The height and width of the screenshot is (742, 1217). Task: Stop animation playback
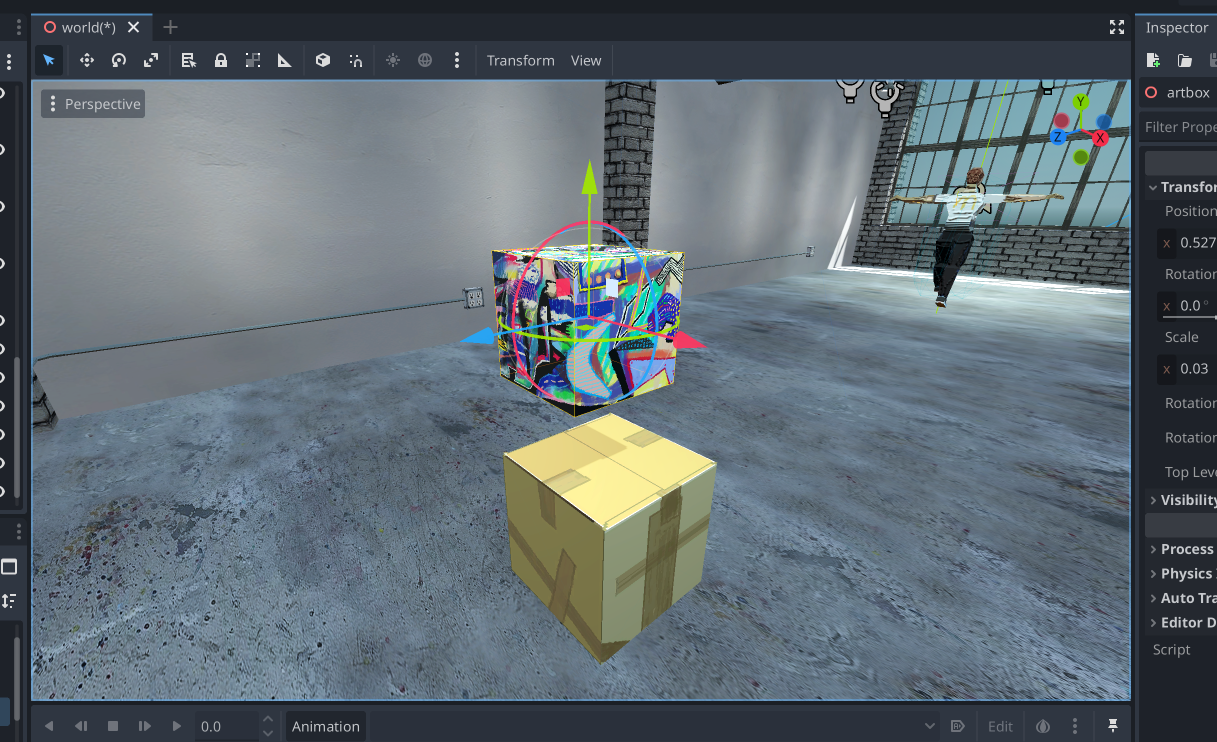(x=113, y=726)
